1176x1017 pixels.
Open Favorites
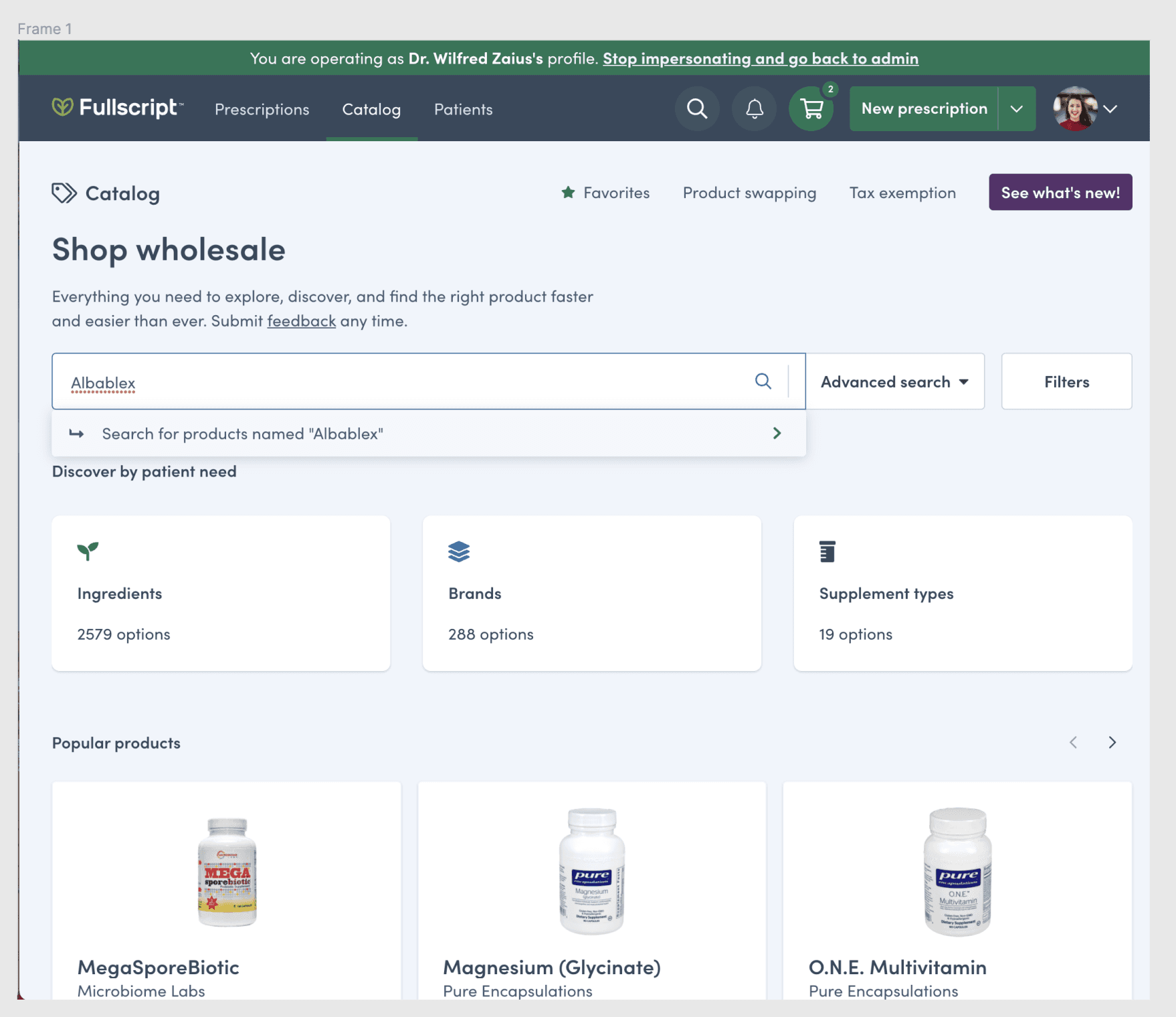605,193
